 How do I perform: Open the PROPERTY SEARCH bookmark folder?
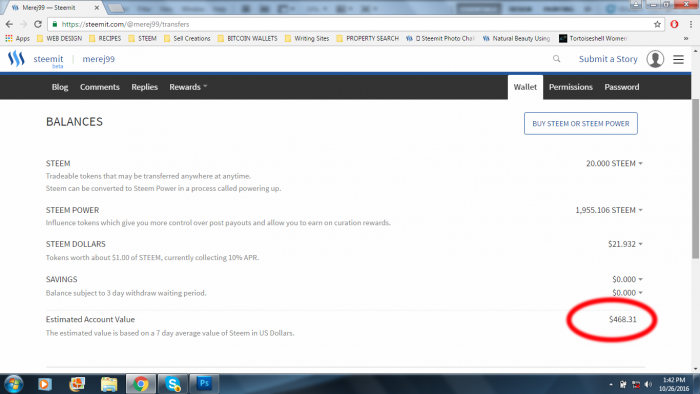(x=367, y=38)
